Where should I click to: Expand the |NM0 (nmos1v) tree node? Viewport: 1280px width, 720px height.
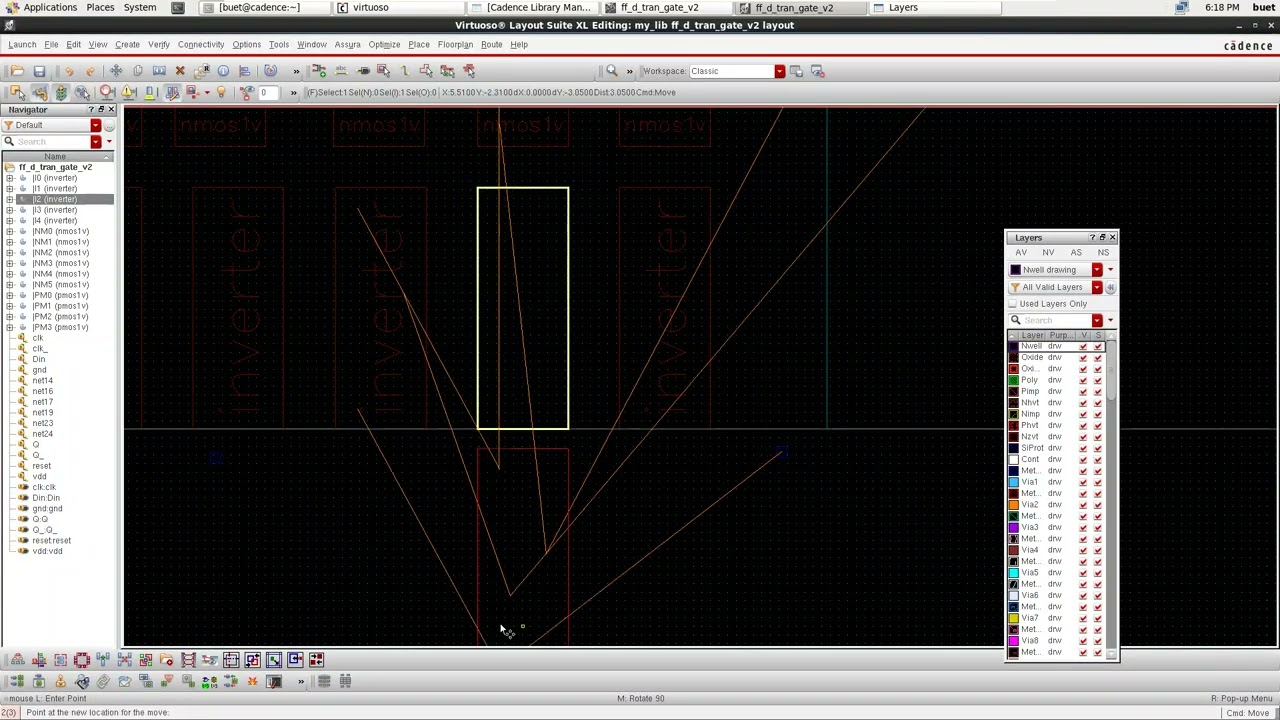coord(10,231)
